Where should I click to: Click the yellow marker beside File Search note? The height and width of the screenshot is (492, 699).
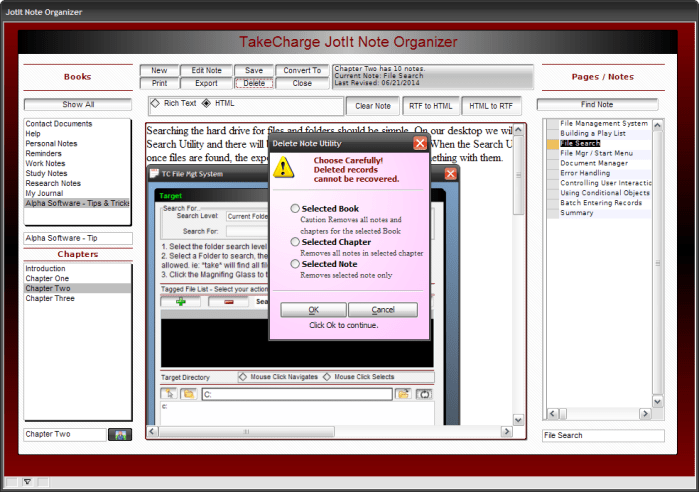pyautogui.click(x=553, y=144)
